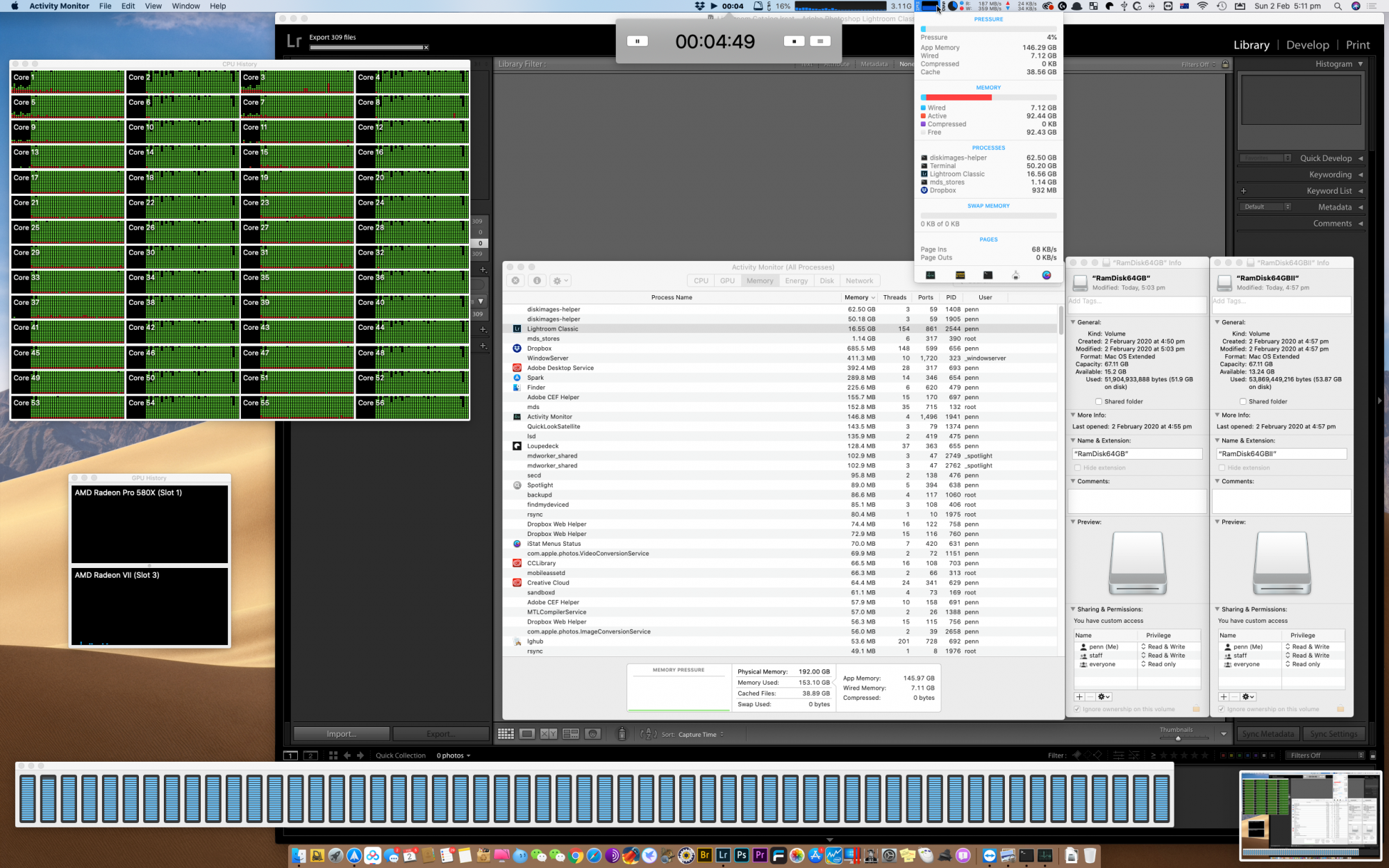Open Premiere Pro from the Dock
This screenshot has height=868, width=1389.
coord(760,855)
